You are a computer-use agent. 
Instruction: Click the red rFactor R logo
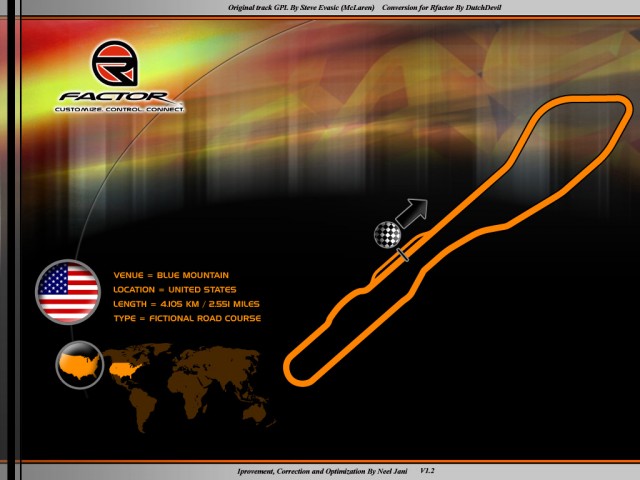(x=117, y=64)
